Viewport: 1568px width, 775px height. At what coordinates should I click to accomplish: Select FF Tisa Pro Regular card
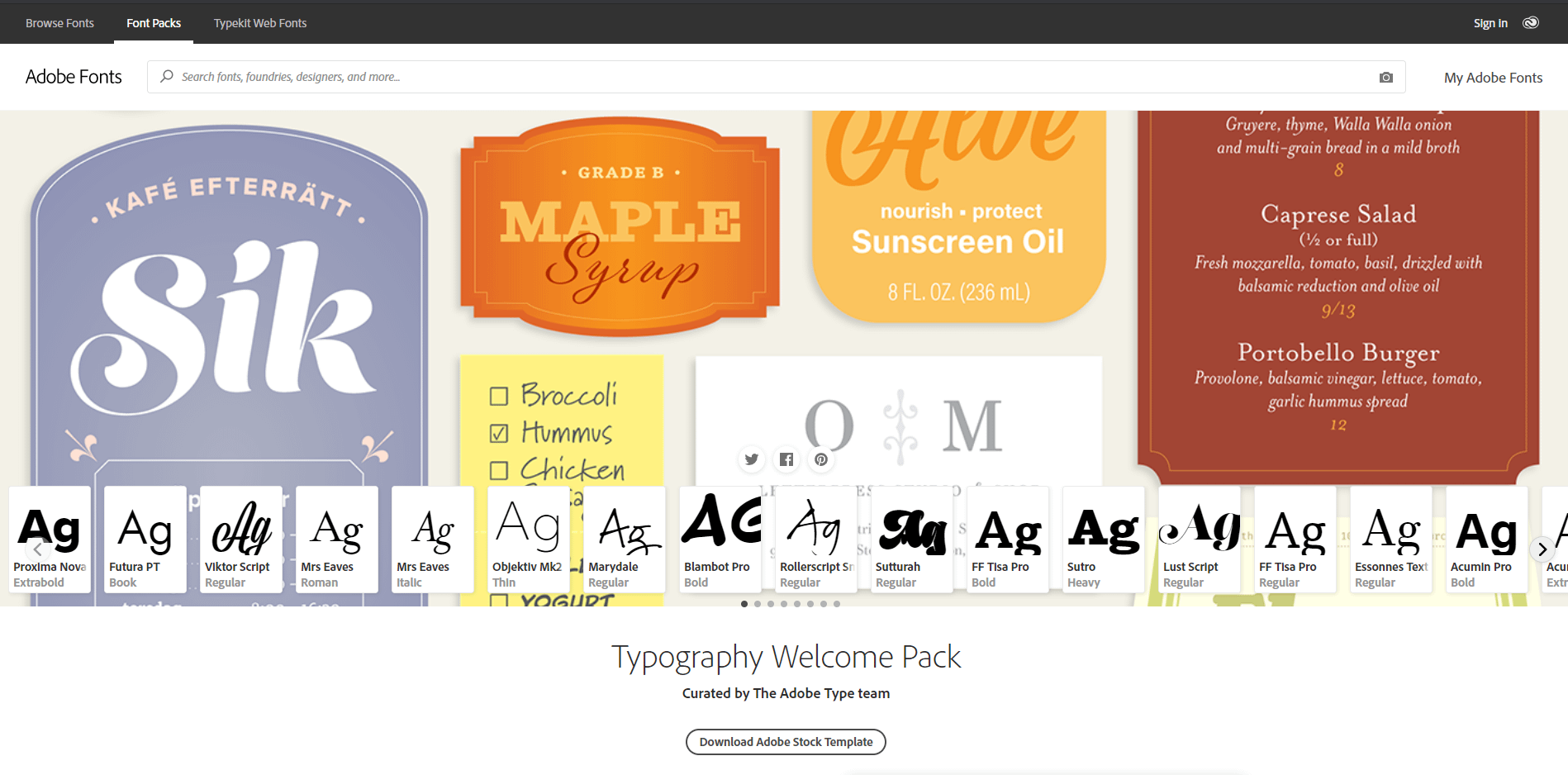coord(1295,540)
